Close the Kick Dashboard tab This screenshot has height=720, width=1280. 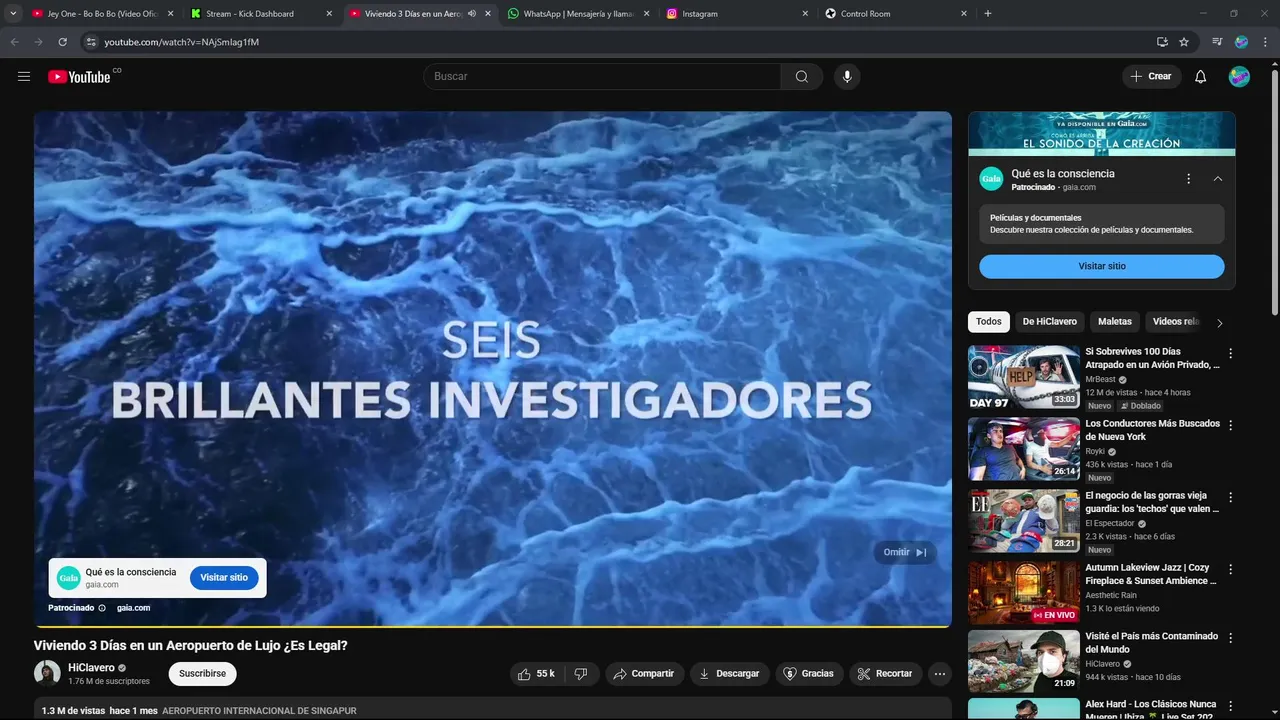click(x=329, y=14)
